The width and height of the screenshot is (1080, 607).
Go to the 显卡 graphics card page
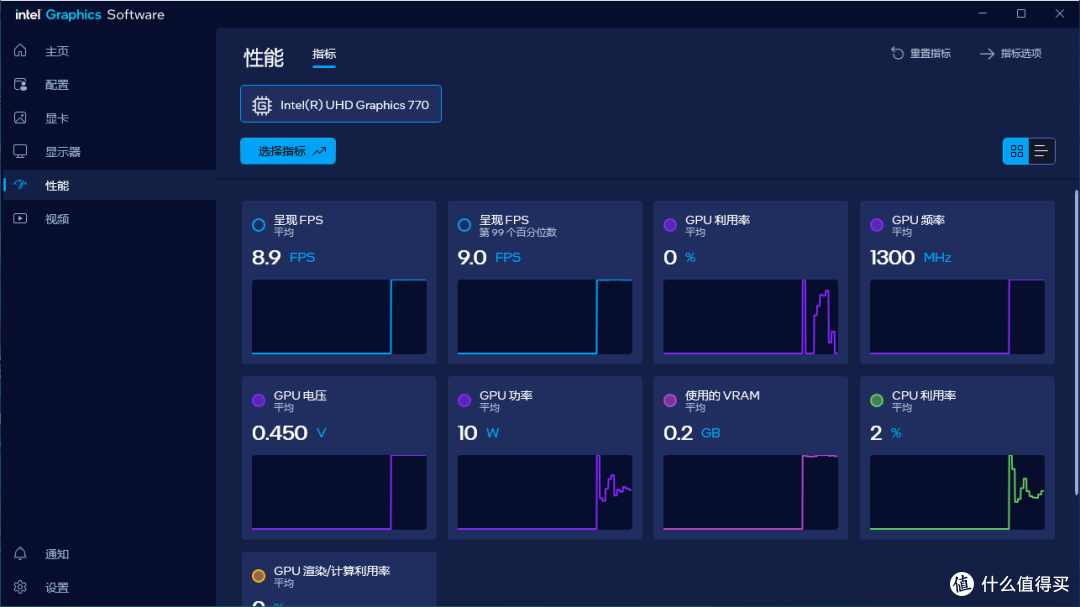(57, 118)
